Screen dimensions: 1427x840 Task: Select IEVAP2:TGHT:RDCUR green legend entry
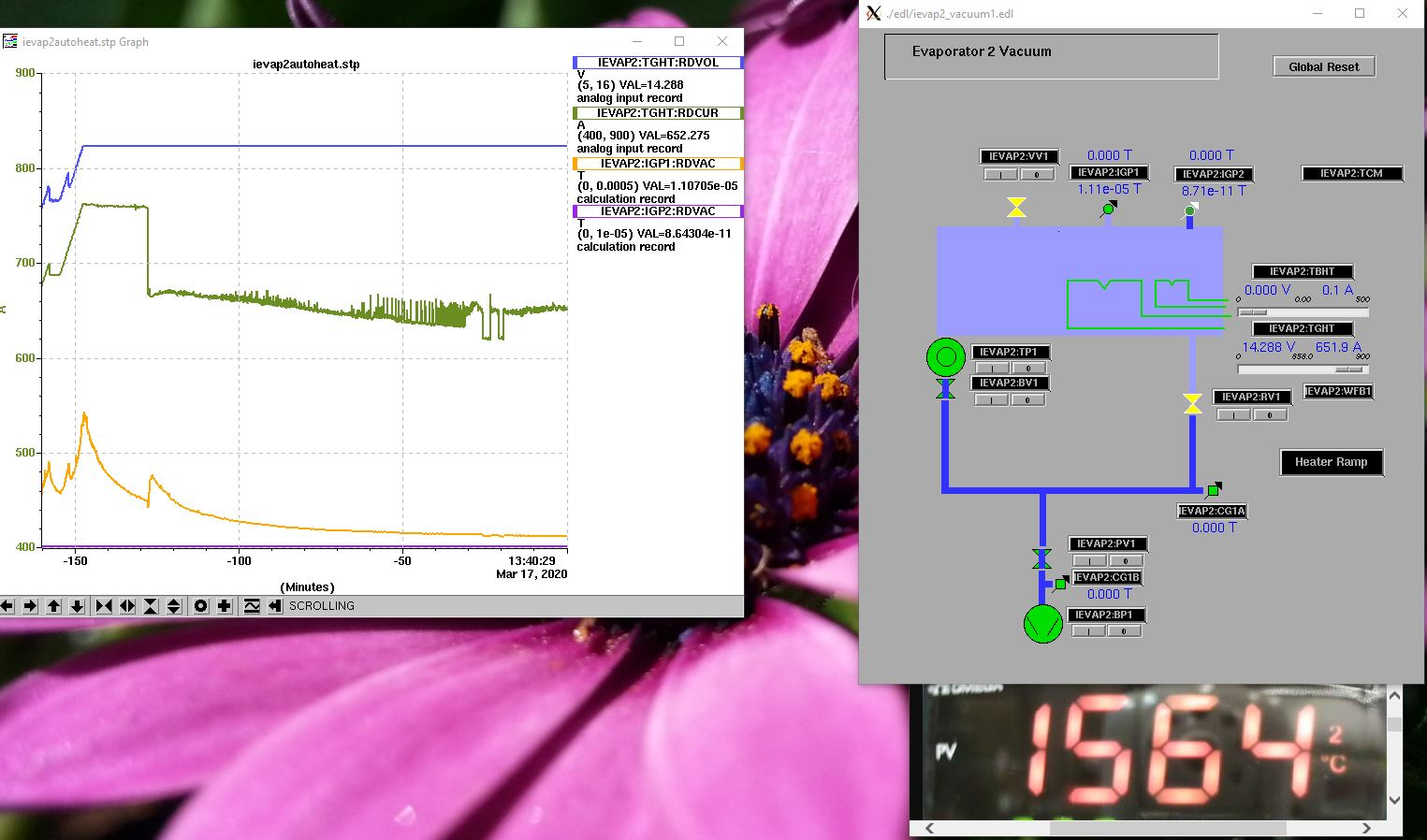click(658, 113)
